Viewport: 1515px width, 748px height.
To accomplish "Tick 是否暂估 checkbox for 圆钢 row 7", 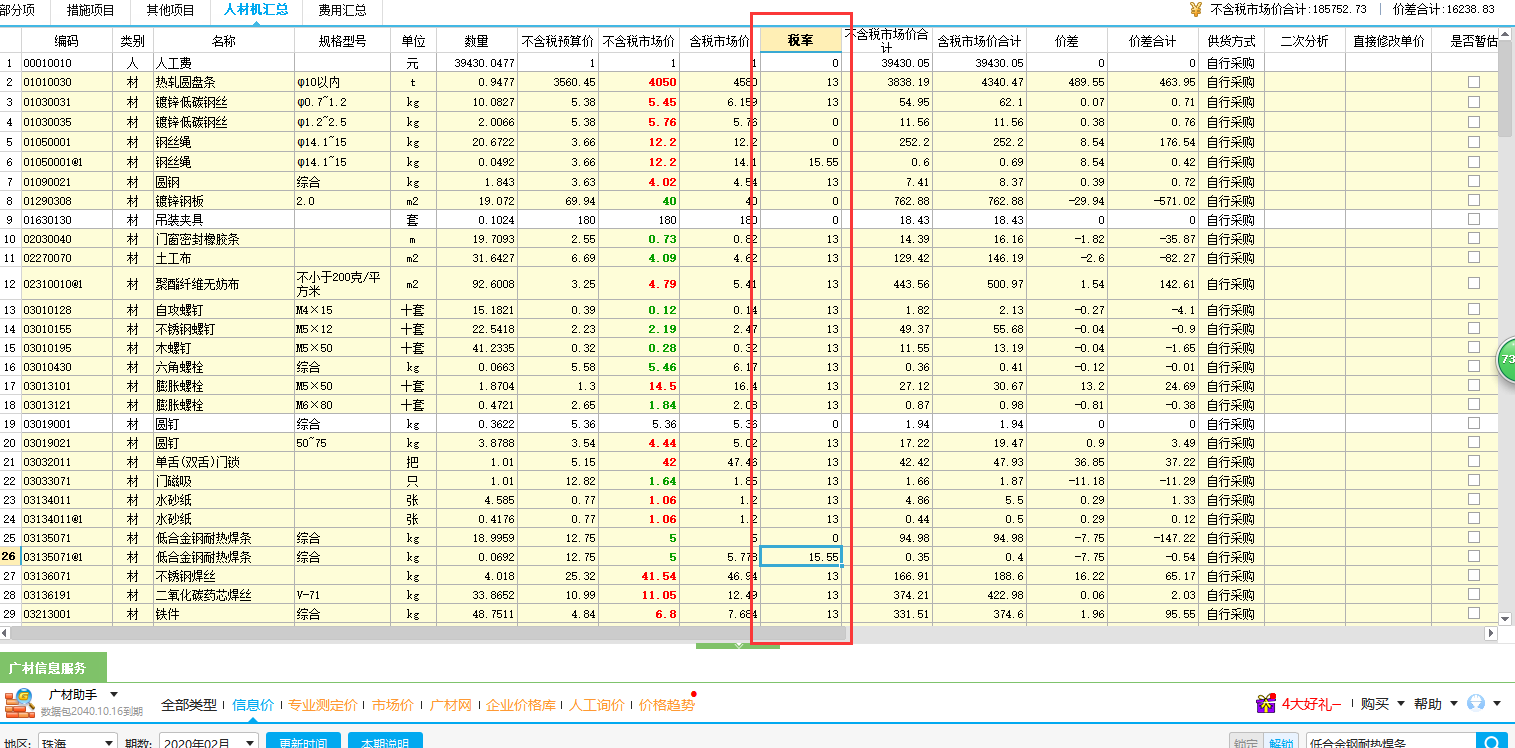I will 1474,181.
